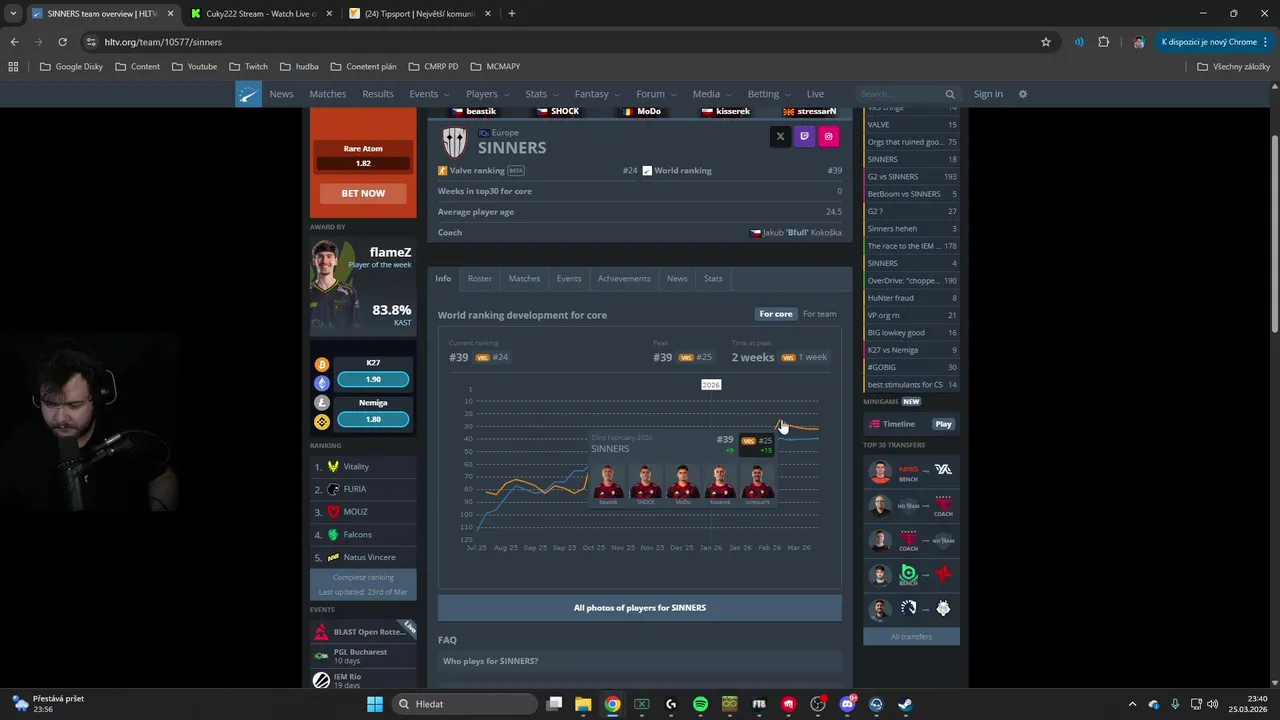Open News in the top navigation
Screen dimensions: 1280x720
click(x=281, y=94)
